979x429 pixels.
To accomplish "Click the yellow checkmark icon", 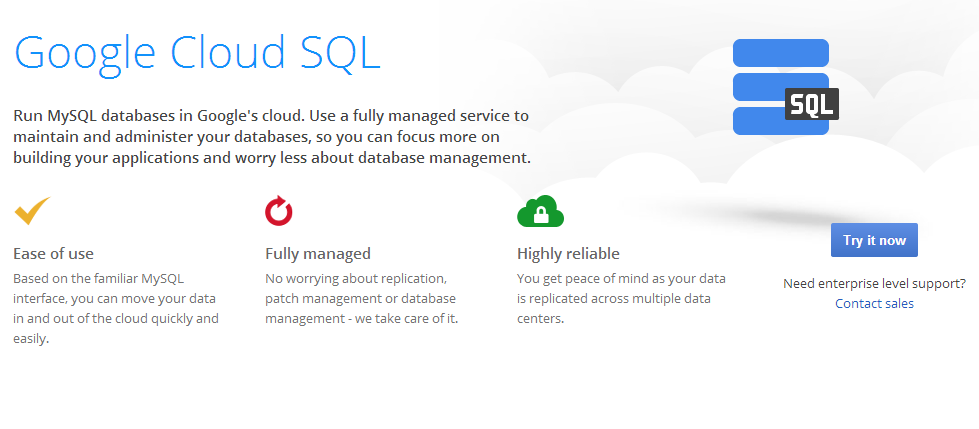I will (x=32, y=210).
